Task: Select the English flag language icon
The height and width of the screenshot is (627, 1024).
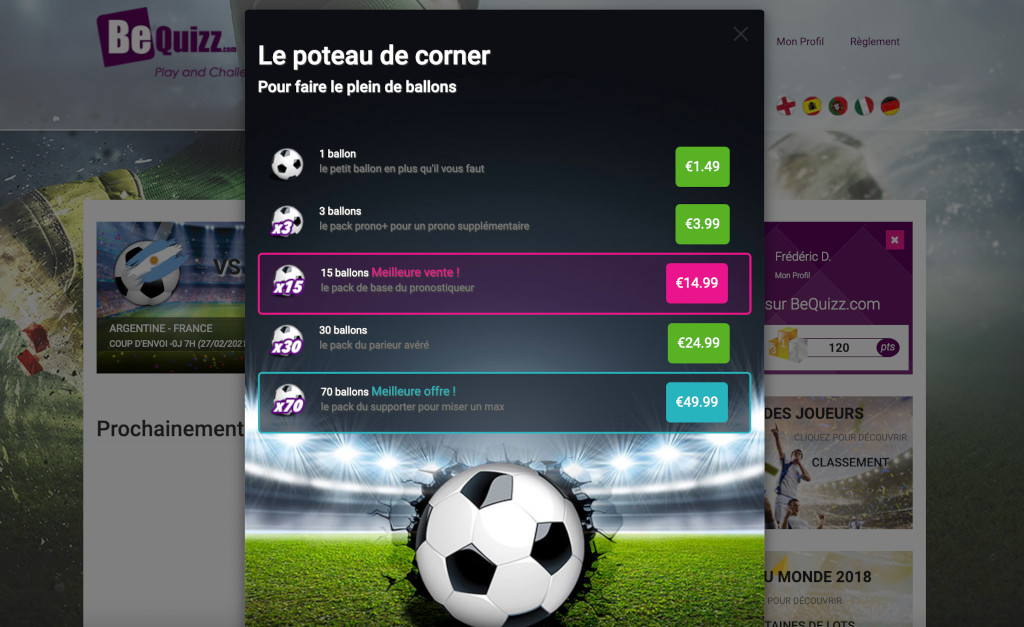Action: click(786, 106)
